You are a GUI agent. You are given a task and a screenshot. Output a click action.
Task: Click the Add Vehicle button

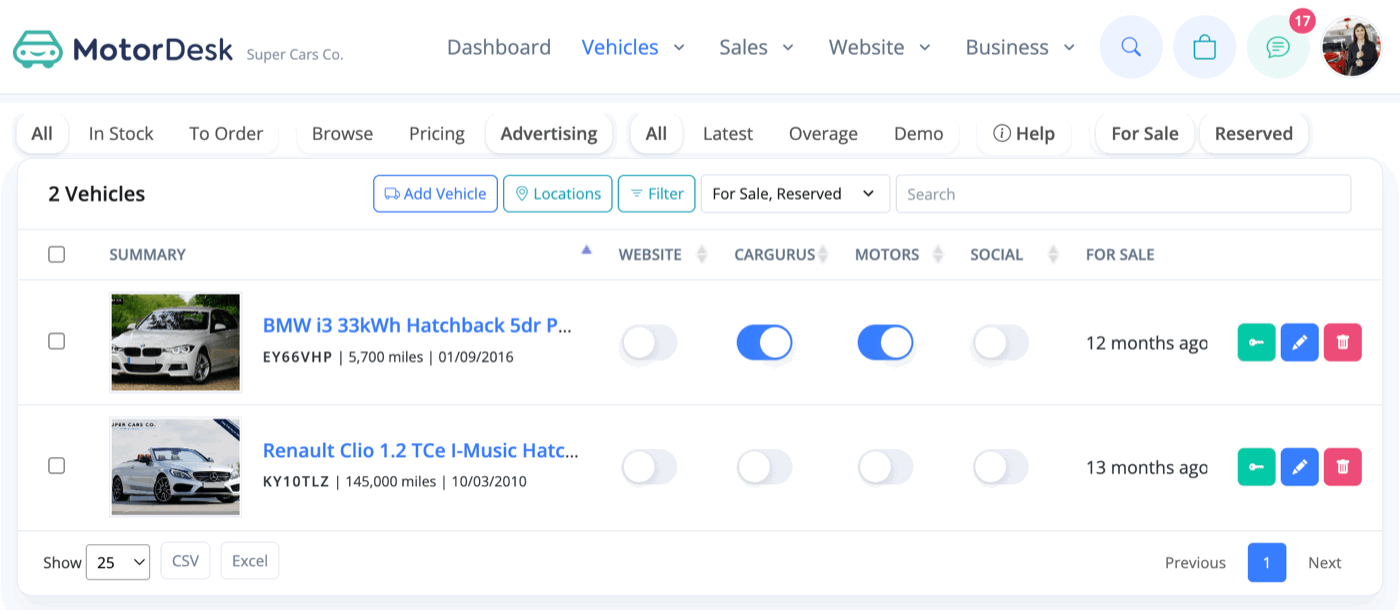point(435,194)
